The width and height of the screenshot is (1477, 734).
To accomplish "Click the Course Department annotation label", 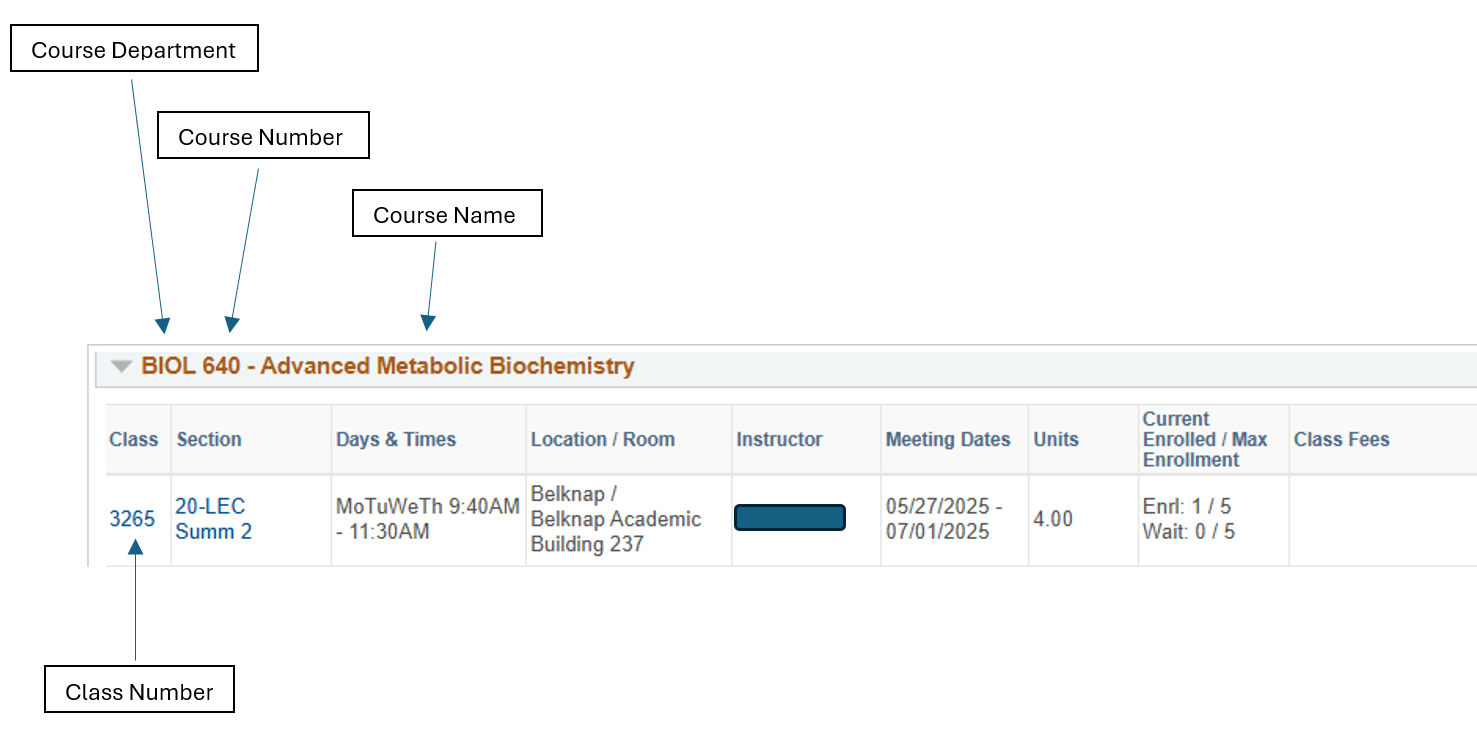I will click(x=134, y=49).
